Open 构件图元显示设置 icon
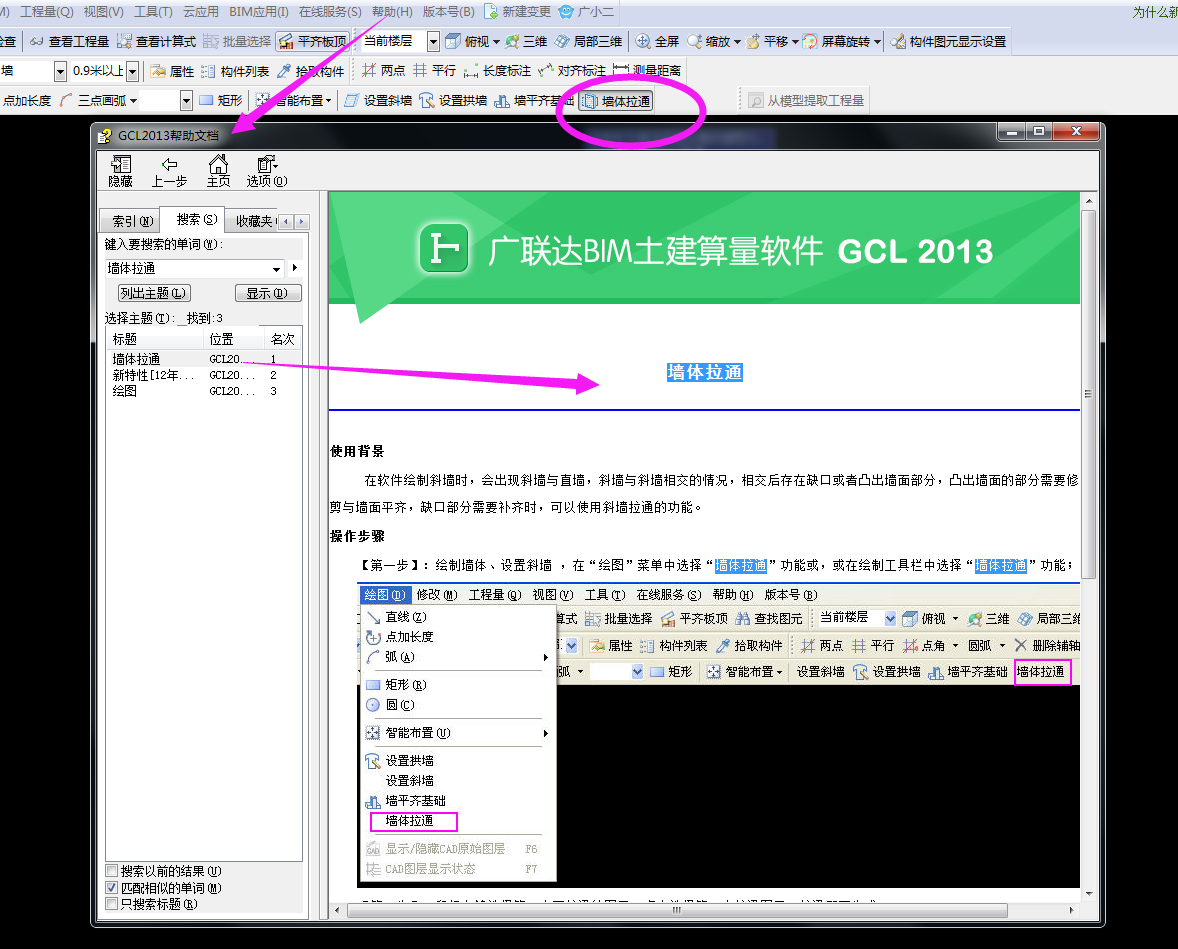Screen dimensions: 1178x949 point(948,41)
